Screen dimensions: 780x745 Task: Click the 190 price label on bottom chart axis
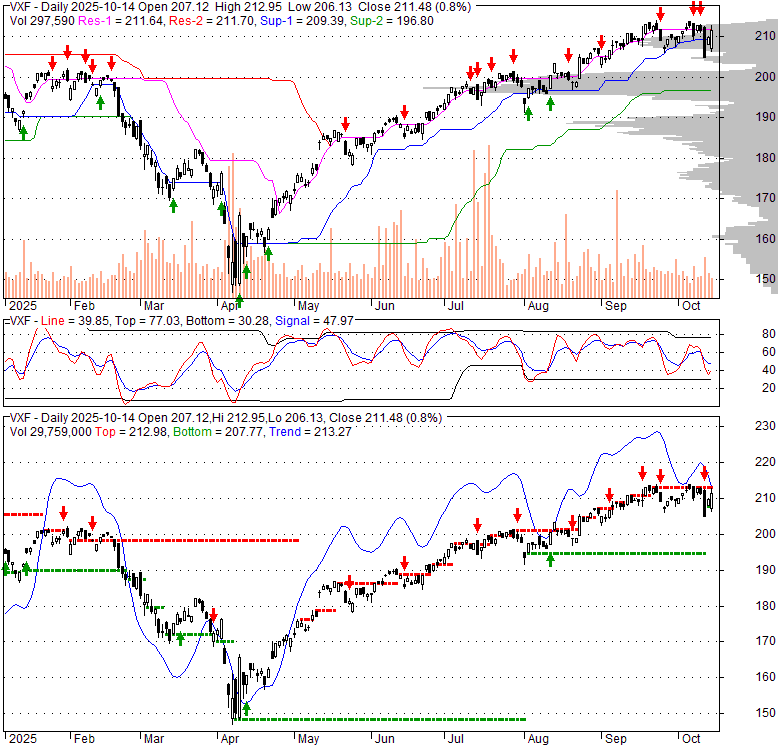click(x=765, y=570)
